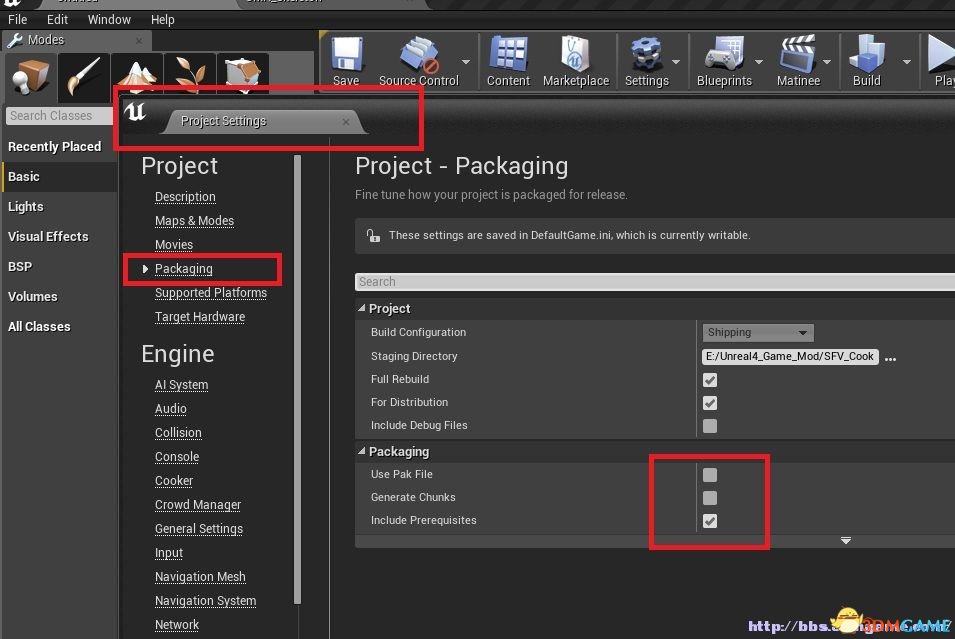Click the Search Classes field

59,116
